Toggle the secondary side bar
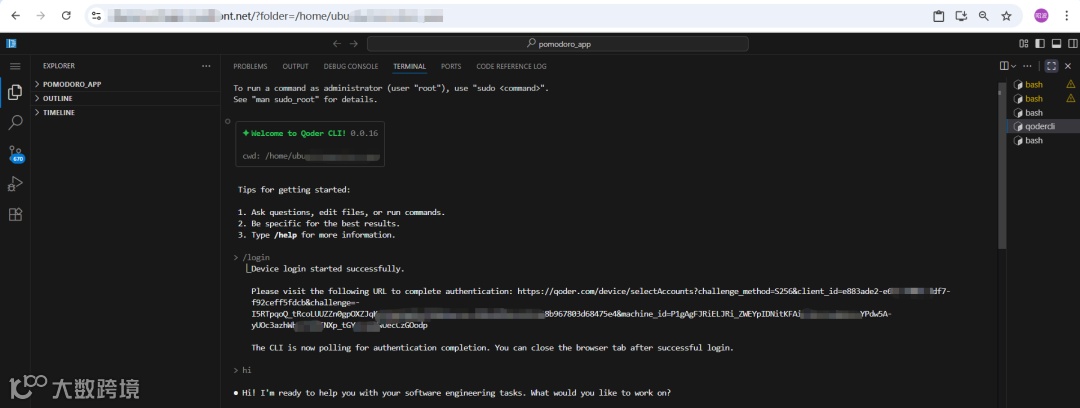 (x=1071, y=43)
